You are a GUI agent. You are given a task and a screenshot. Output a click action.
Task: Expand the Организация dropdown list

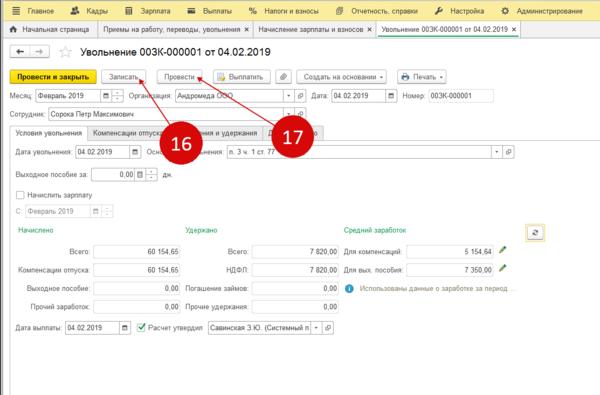pyautogui.click(x=289, y=96)
